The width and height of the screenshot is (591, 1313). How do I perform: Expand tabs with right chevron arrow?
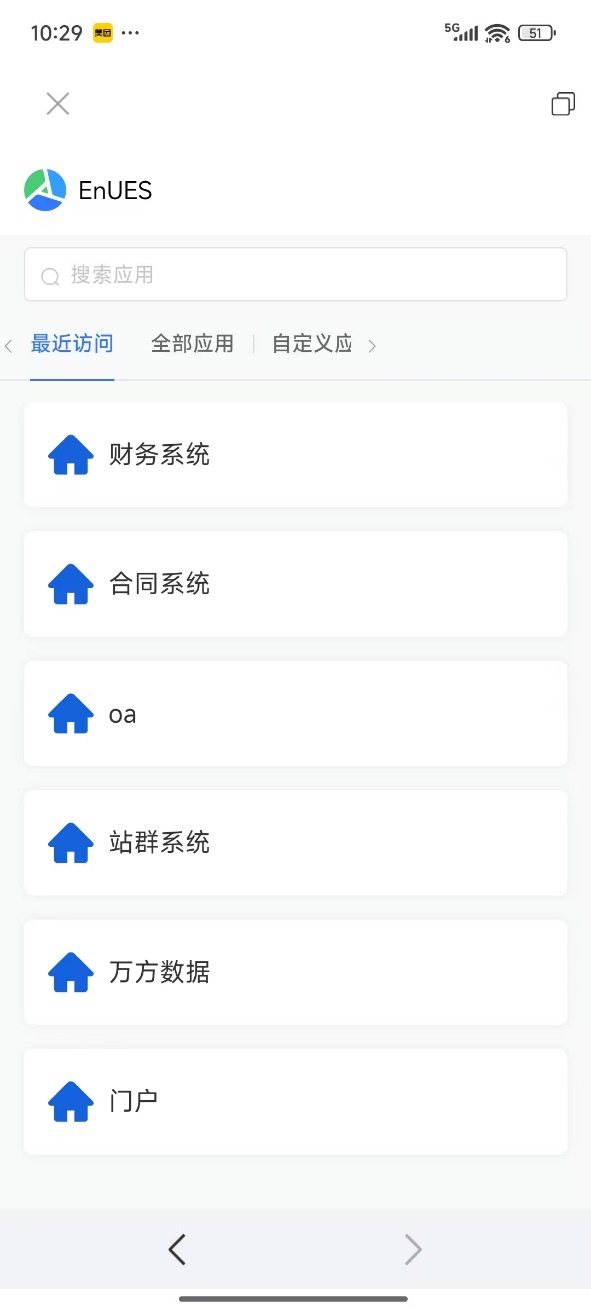coord(372,346)
